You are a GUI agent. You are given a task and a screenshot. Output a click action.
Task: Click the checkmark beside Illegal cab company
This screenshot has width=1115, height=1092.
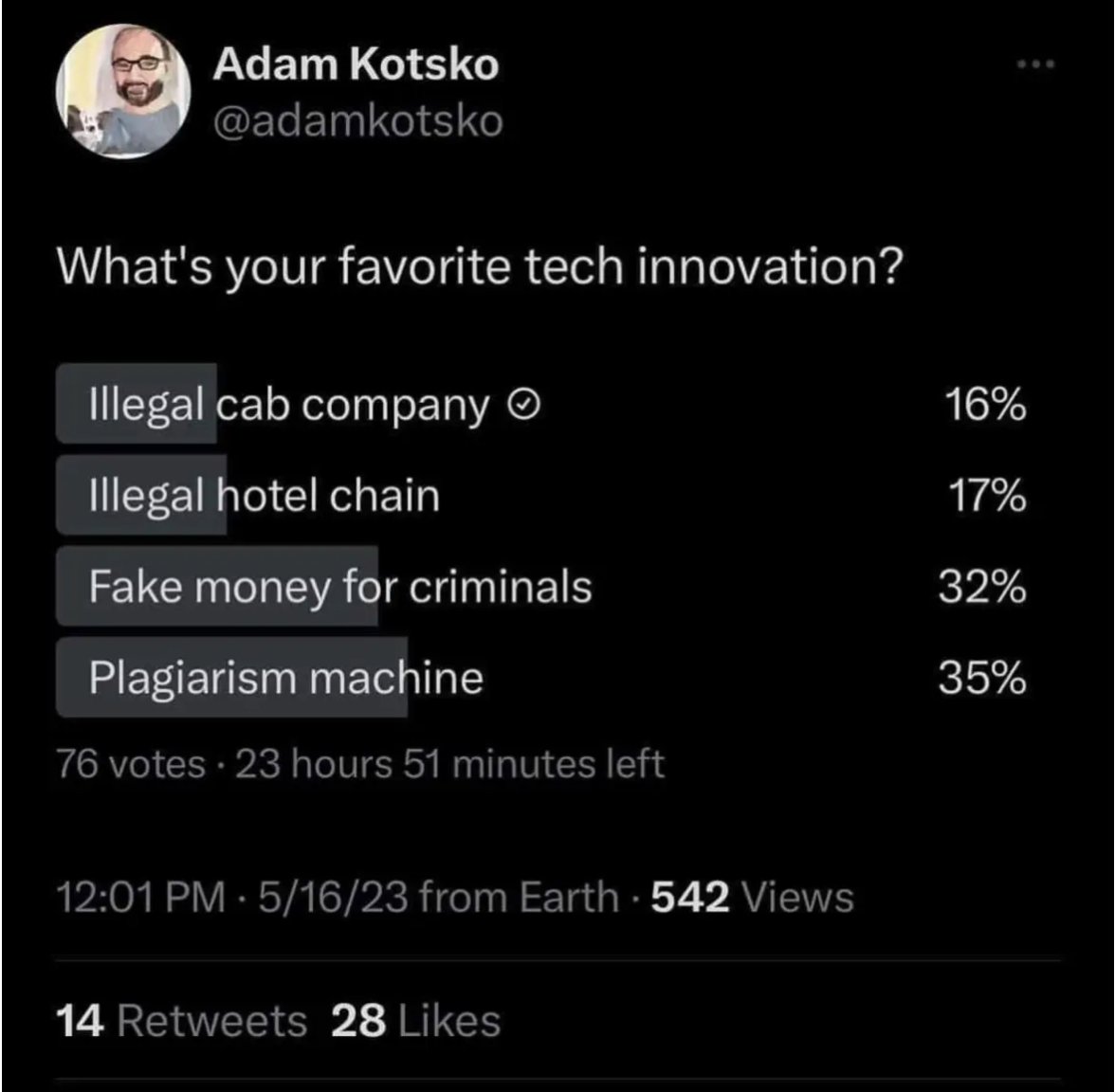(525, 406)
